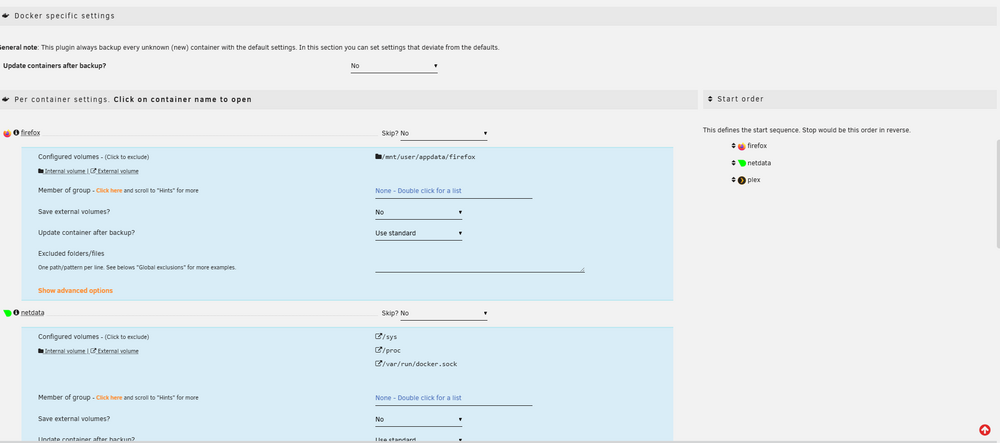
Task: Click the plex icon in Start order
Action: click(742, 180)
